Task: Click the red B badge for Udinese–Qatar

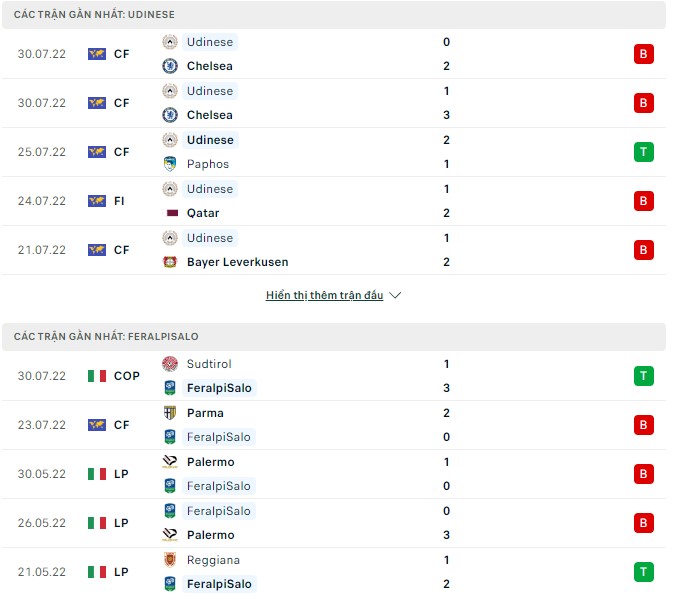Action: coord(643,201)
